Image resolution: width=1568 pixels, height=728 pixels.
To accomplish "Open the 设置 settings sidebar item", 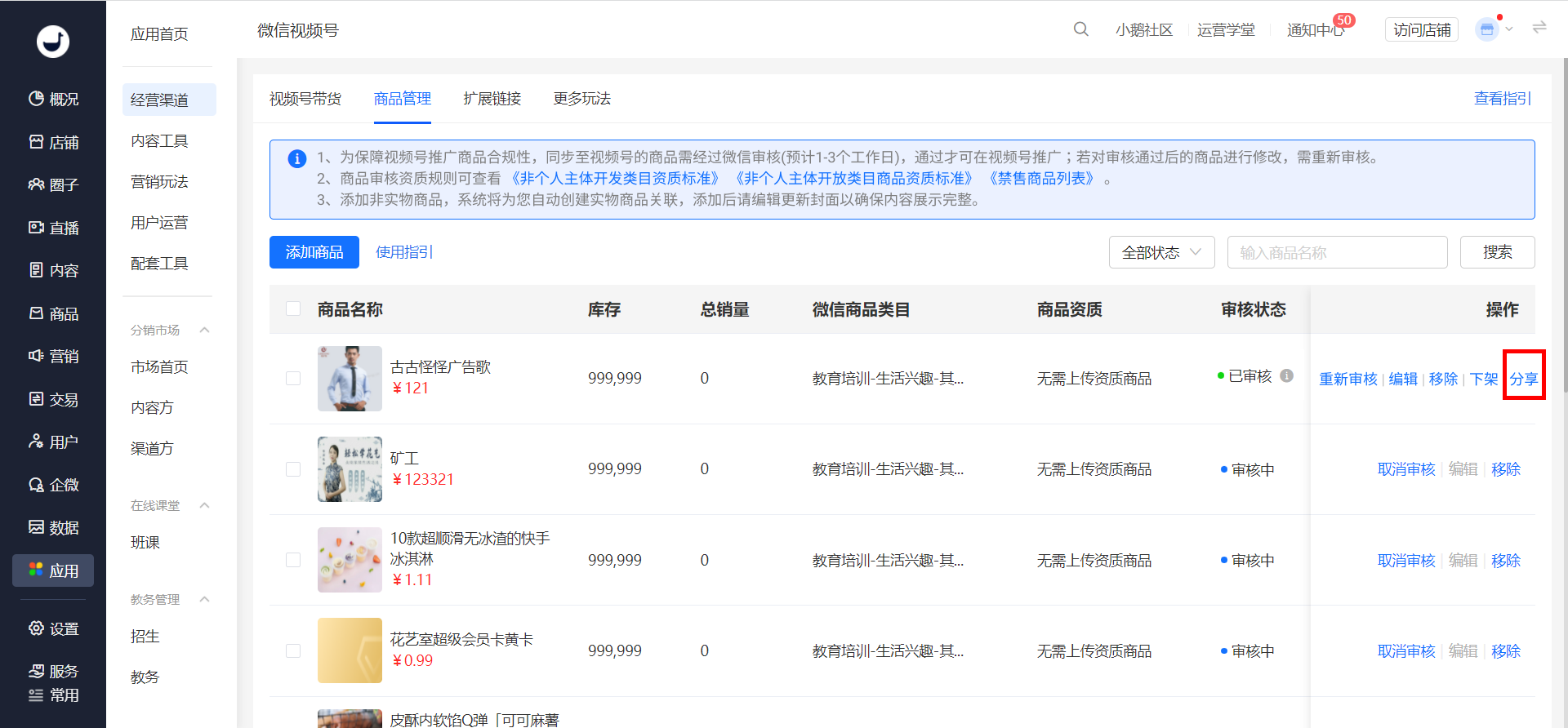I will point(53,629).
